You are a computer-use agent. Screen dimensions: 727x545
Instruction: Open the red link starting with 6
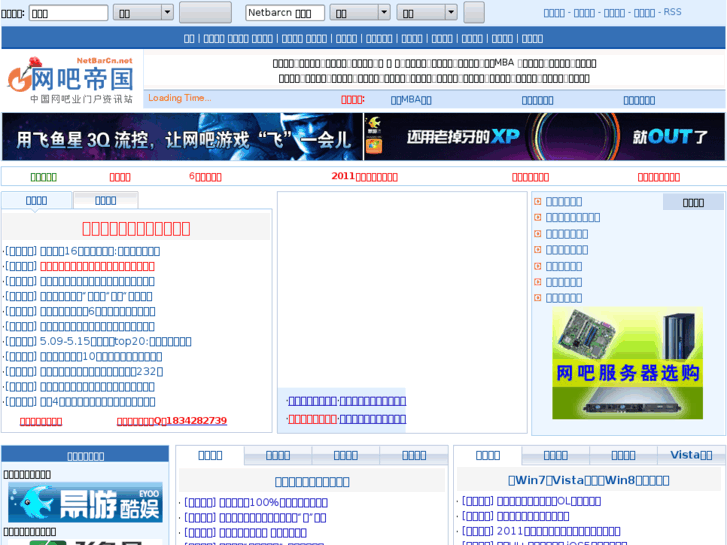pyautogui.click(x=205, y=177)
